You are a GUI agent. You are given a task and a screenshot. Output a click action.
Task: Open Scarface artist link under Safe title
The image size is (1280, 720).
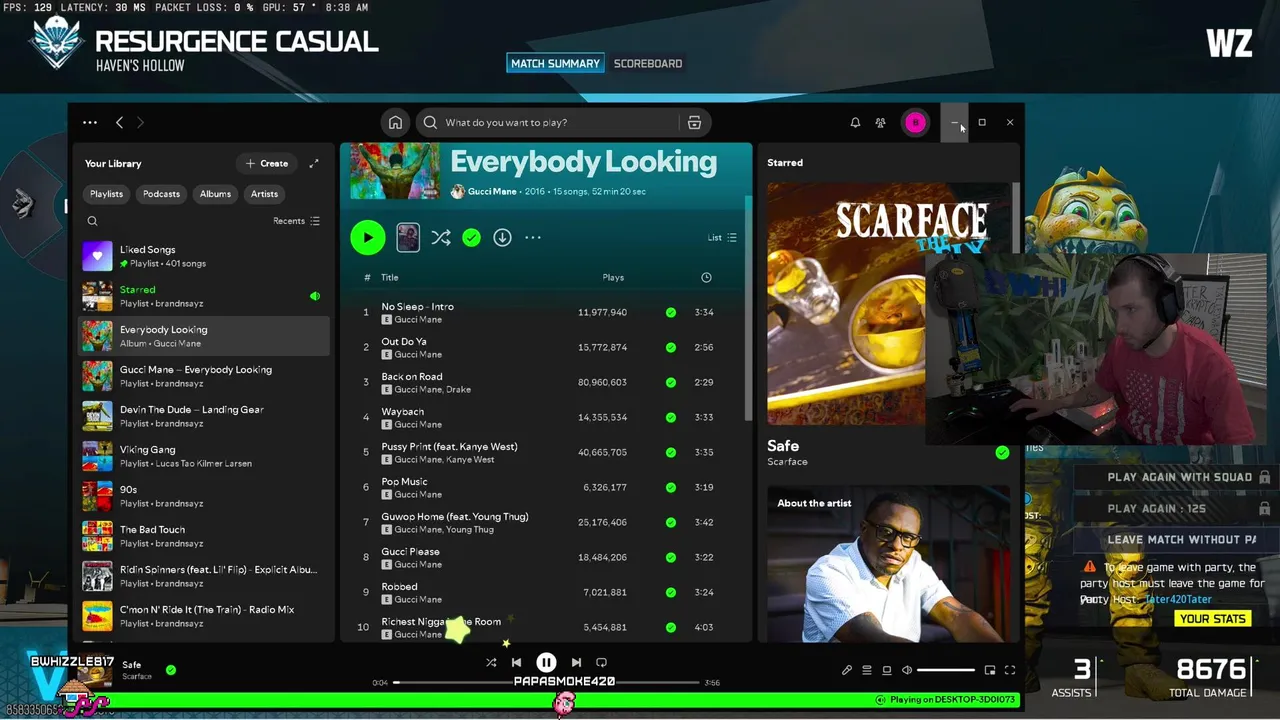787,462
